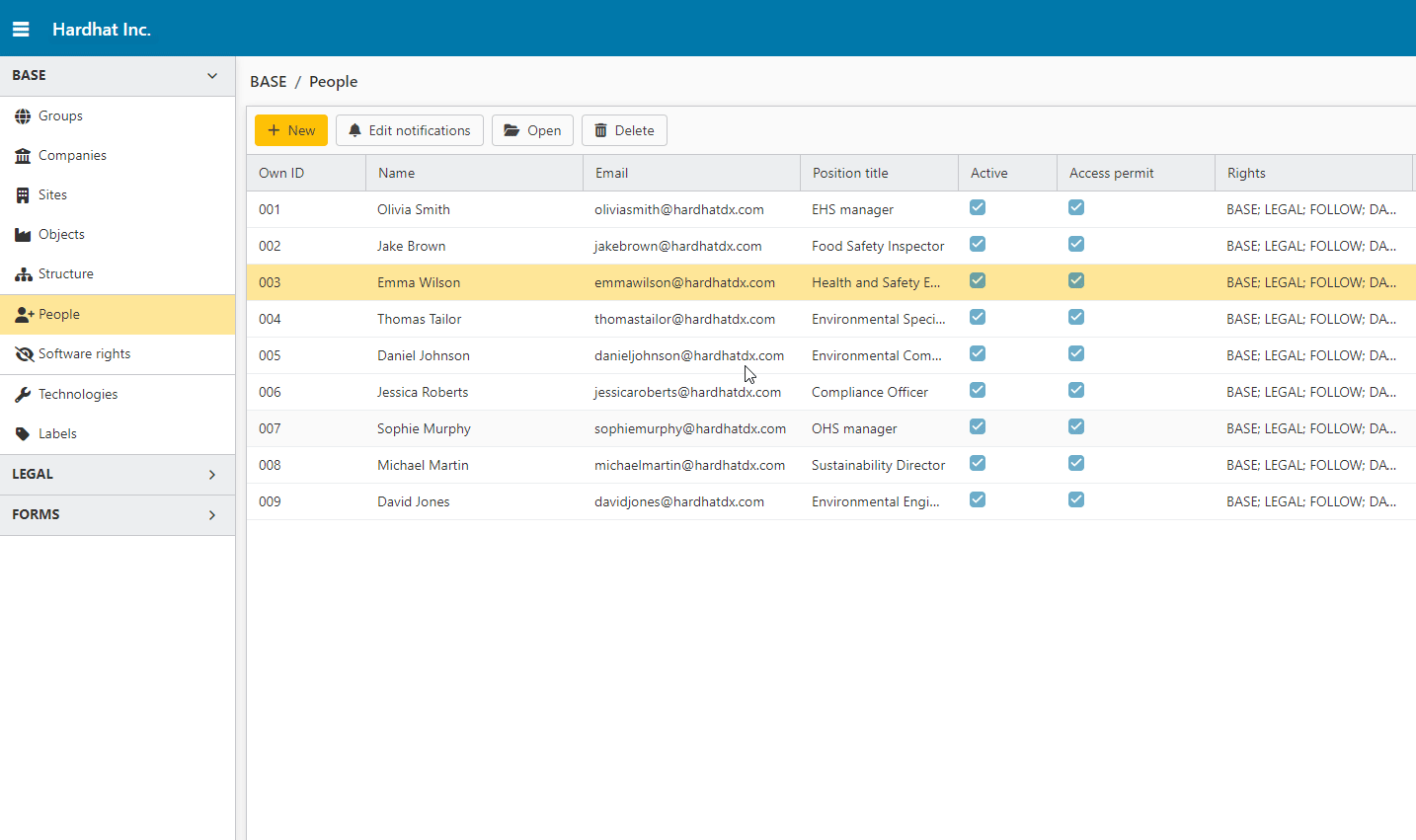Collapse the BASE section chevron
Viewport: 1416px width, 840px height.
[212, 76]
